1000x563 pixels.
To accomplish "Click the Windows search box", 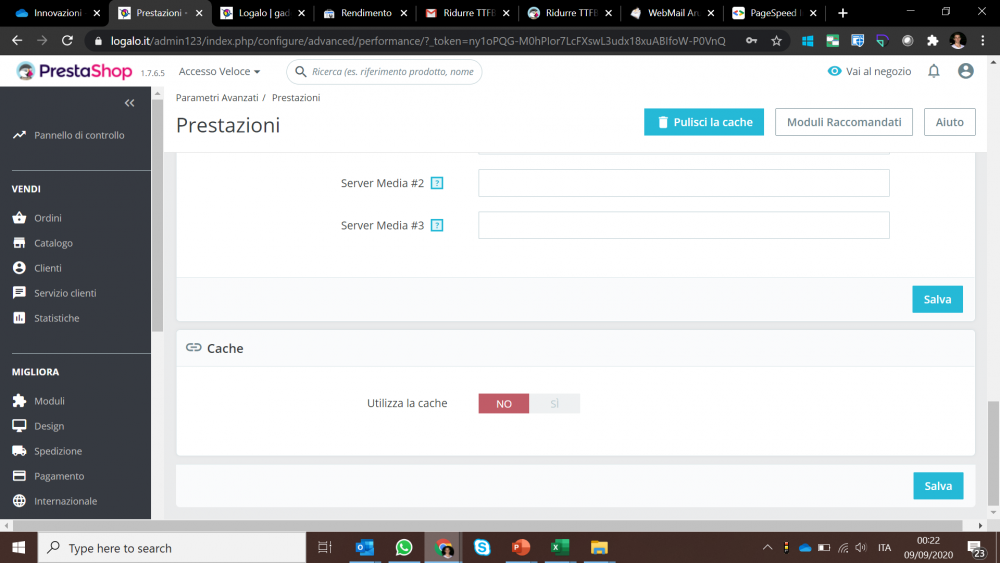I will 172,548.
